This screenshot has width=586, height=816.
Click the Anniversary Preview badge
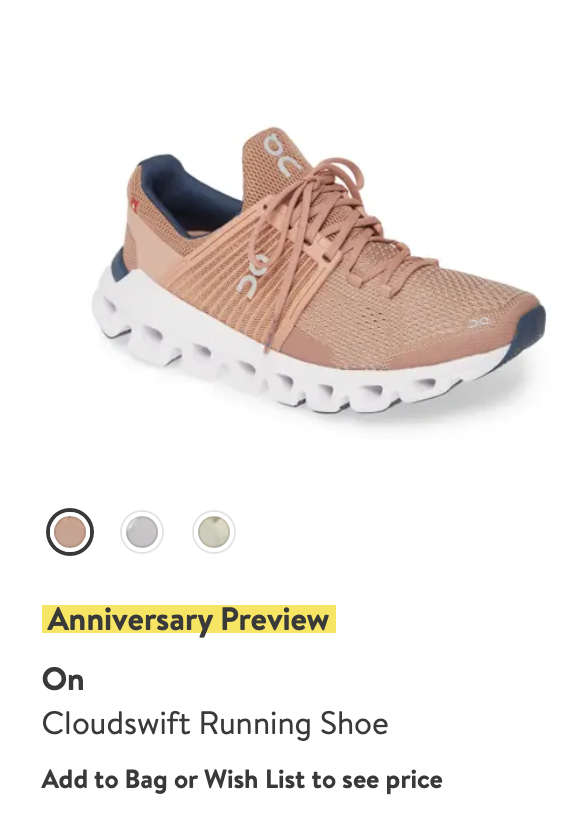tap(189, 619)
